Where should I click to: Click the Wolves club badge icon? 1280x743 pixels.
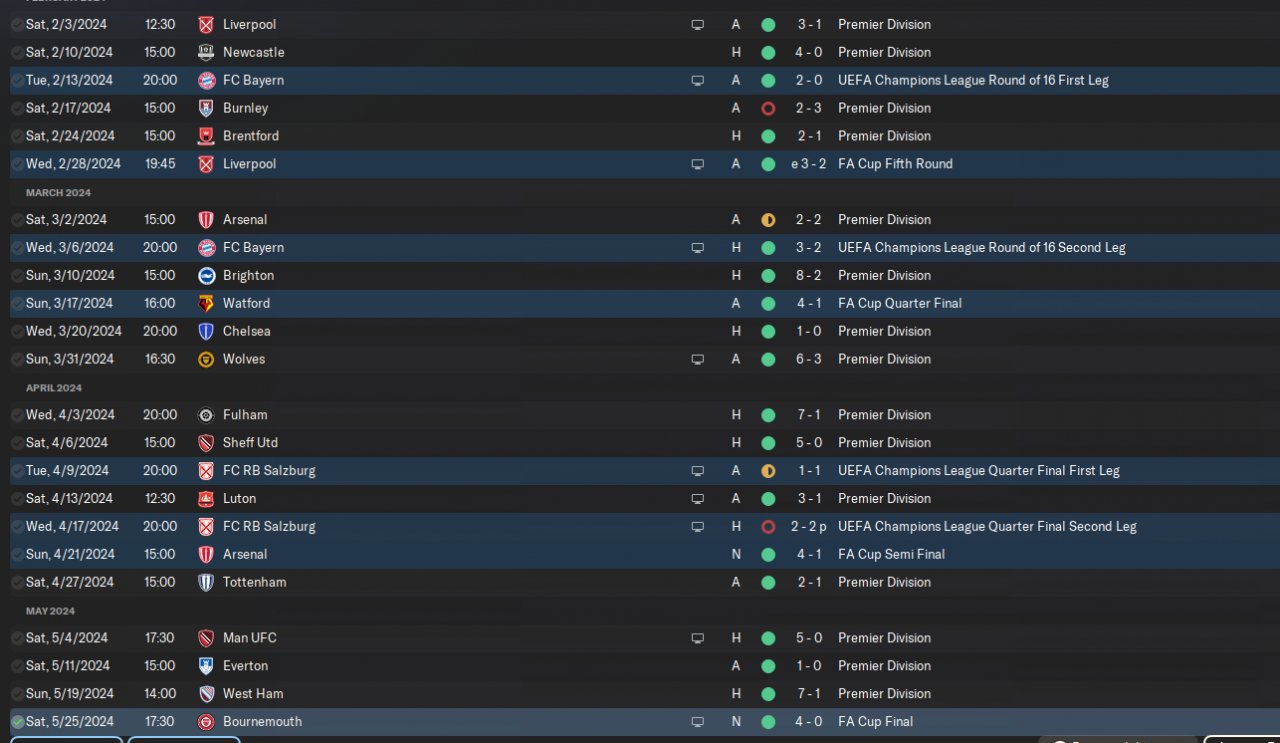pos(206,359)
